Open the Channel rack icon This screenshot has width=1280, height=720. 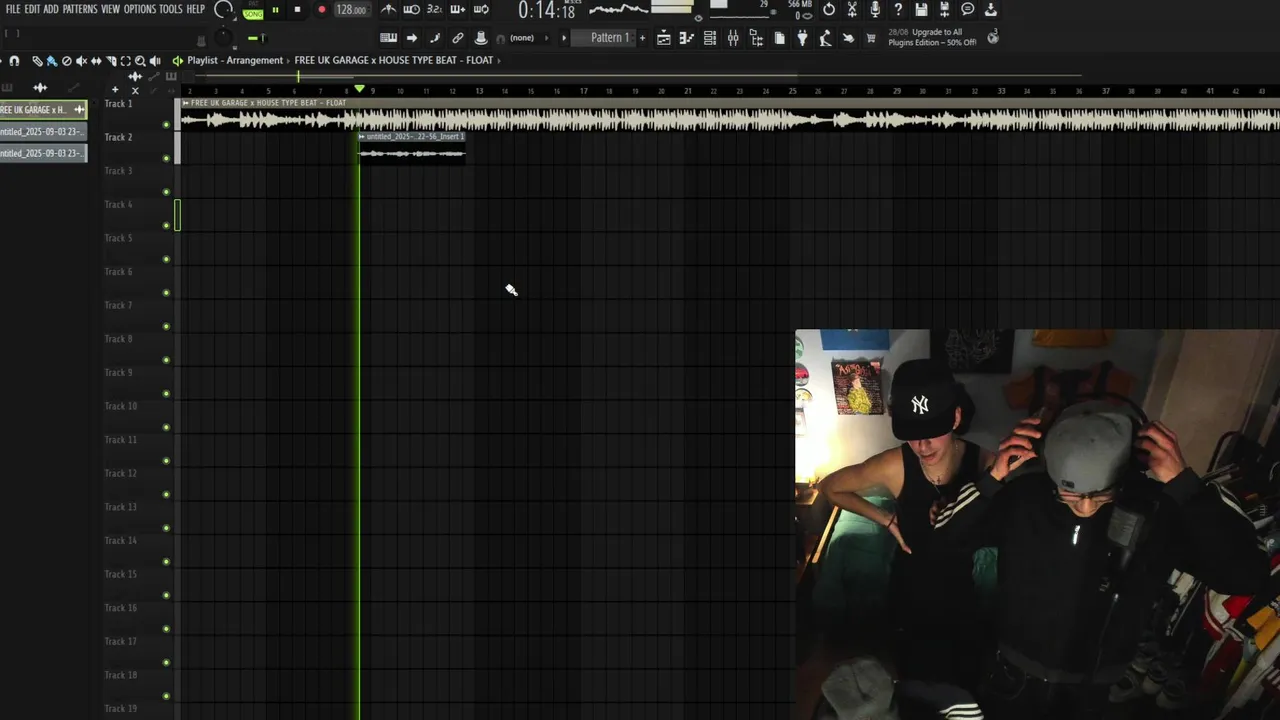(710, 38)
